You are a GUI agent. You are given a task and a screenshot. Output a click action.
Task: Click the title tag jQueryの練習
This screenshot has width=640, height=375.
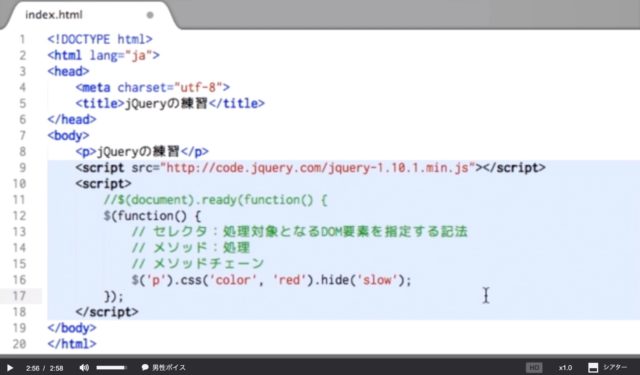170,104
